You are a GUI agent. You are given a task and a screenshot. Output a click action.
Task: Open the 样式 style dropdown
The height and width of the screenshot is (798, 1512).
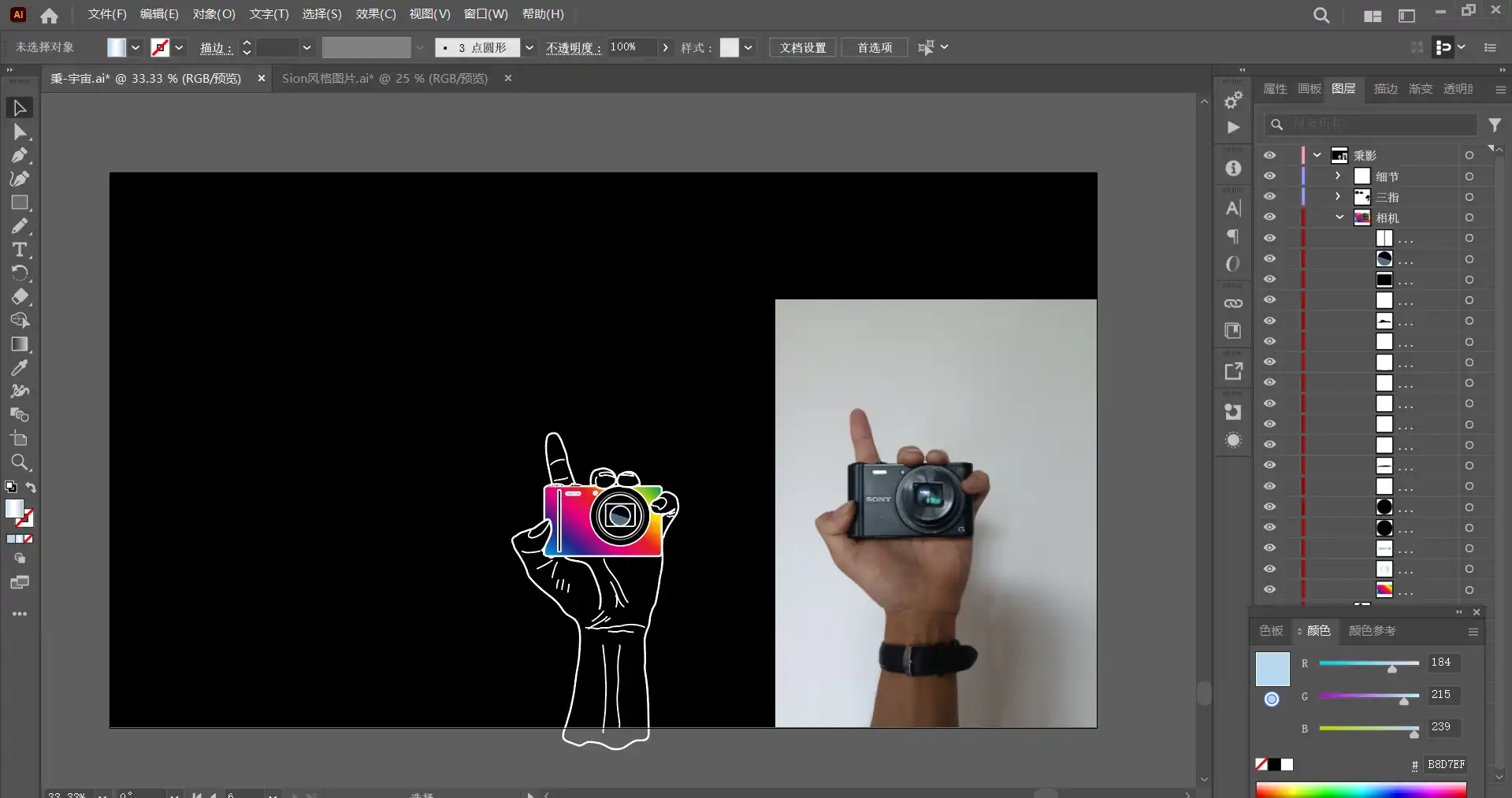click(748, 48)
